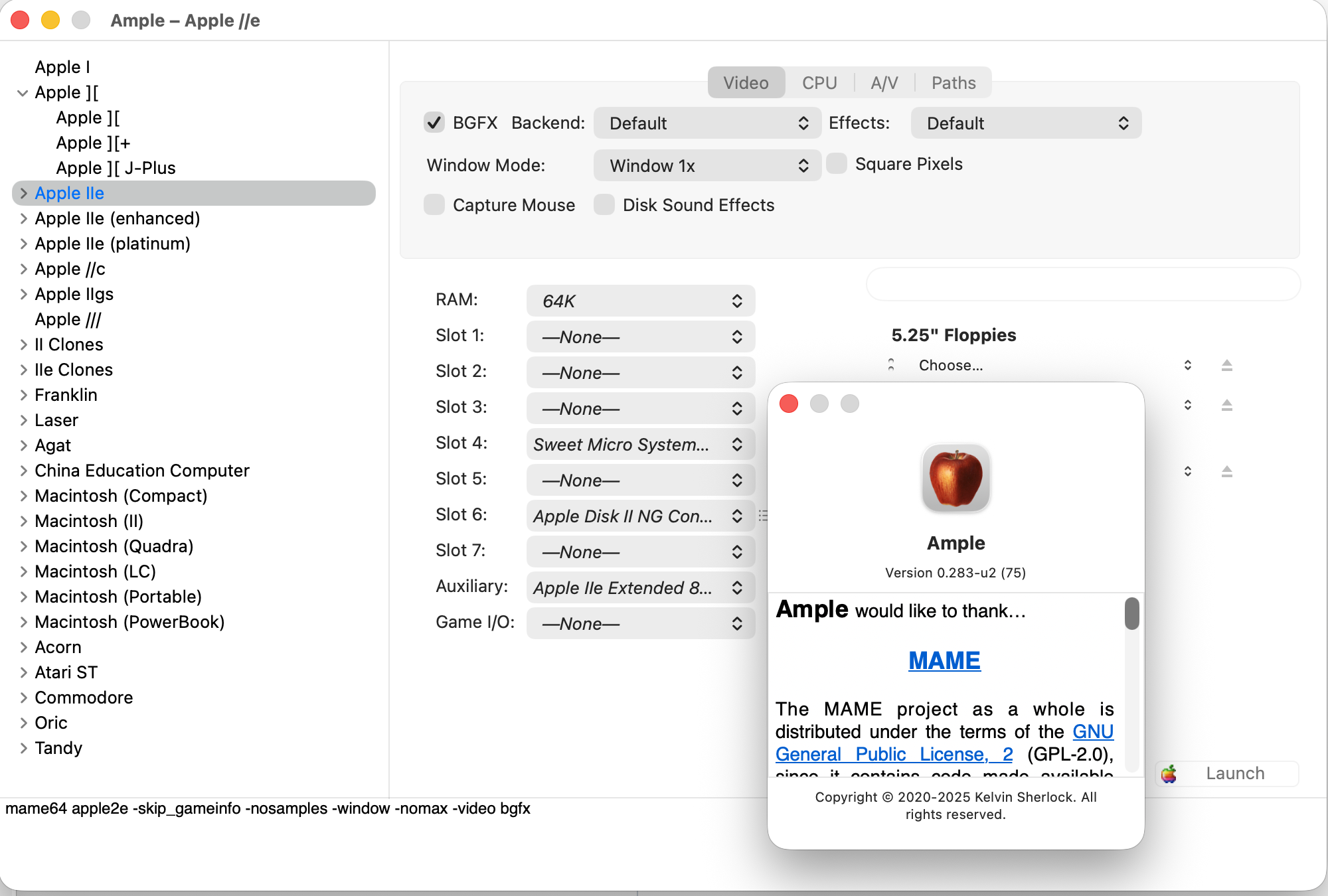The width and height of the screenshot is (1328, 896).
Task: Enable Square Pixels checkbox
Action: click(x=837, y=164)
